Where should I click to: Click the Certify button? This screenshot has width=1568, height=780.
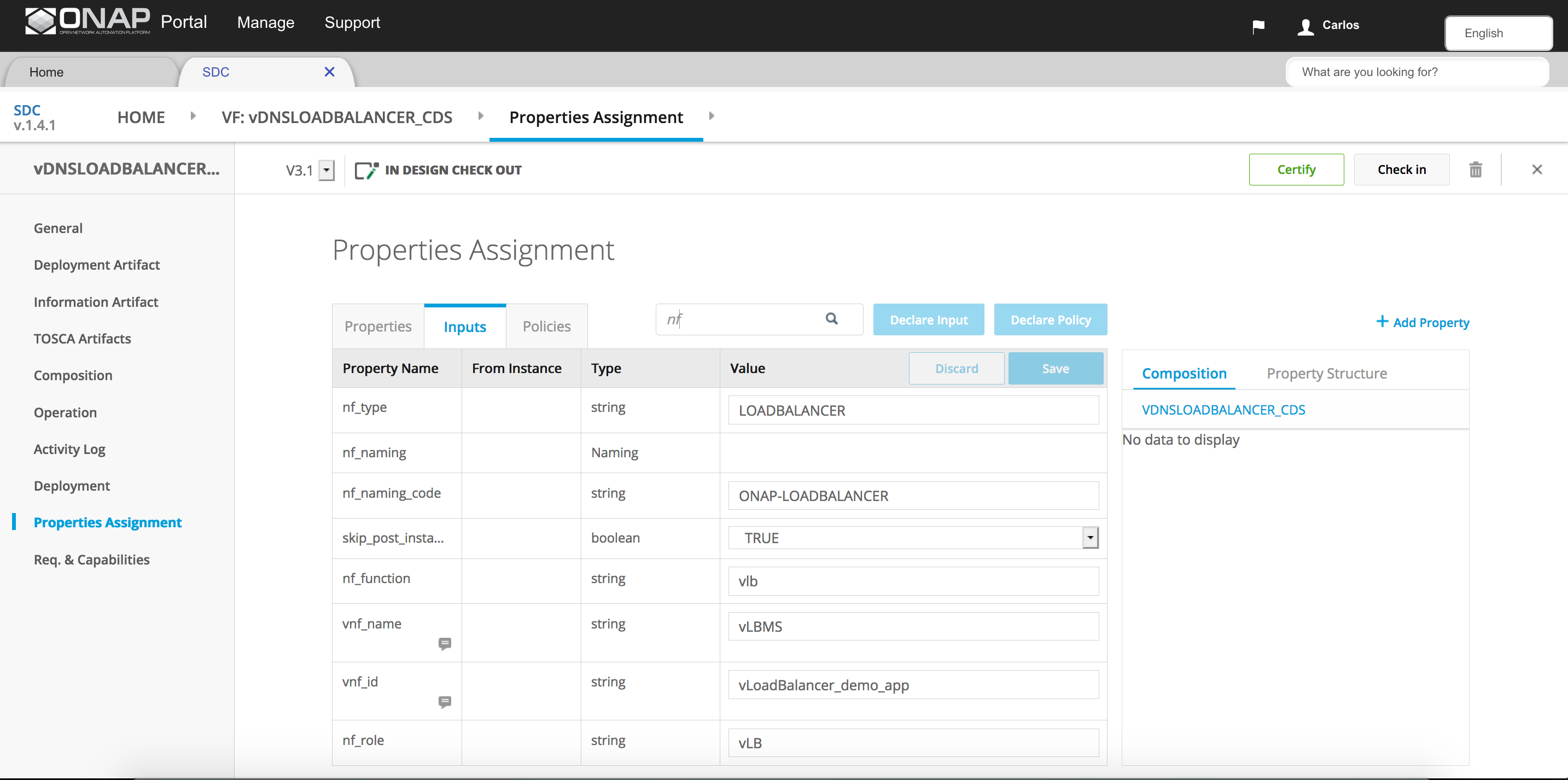point(1297,169)
